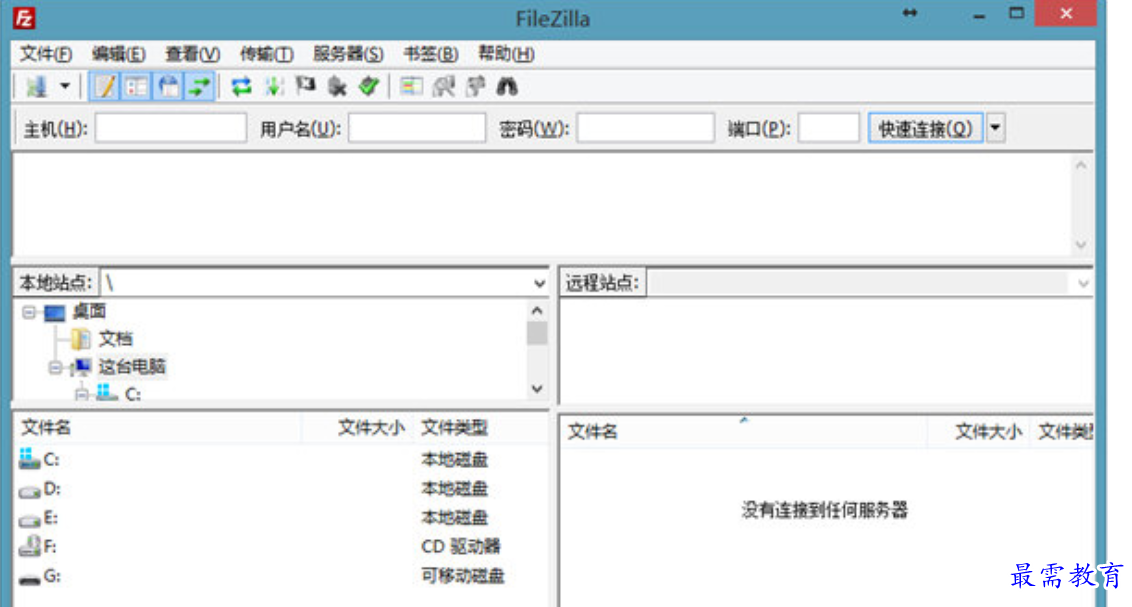Sort remote list by 文件大小 header

coord(988,432)
